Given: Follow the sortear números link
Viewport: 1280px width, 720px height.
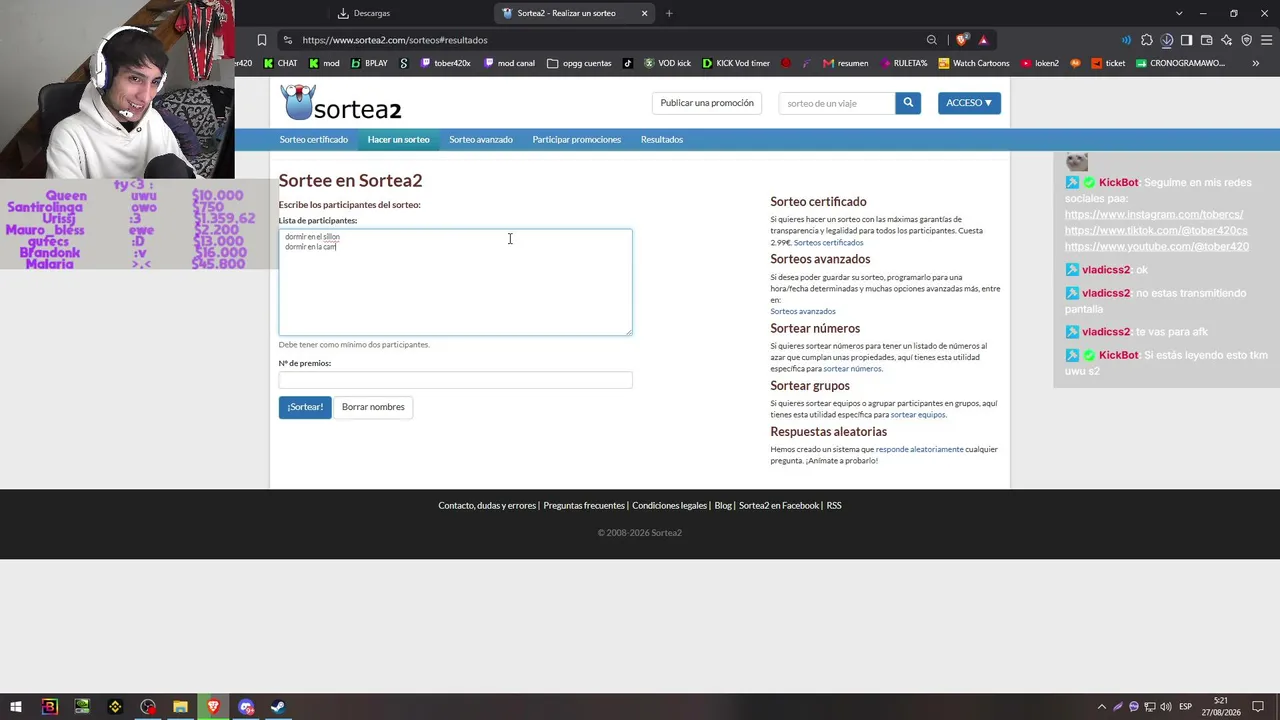Looking at the screenshot, I should 852,369.
